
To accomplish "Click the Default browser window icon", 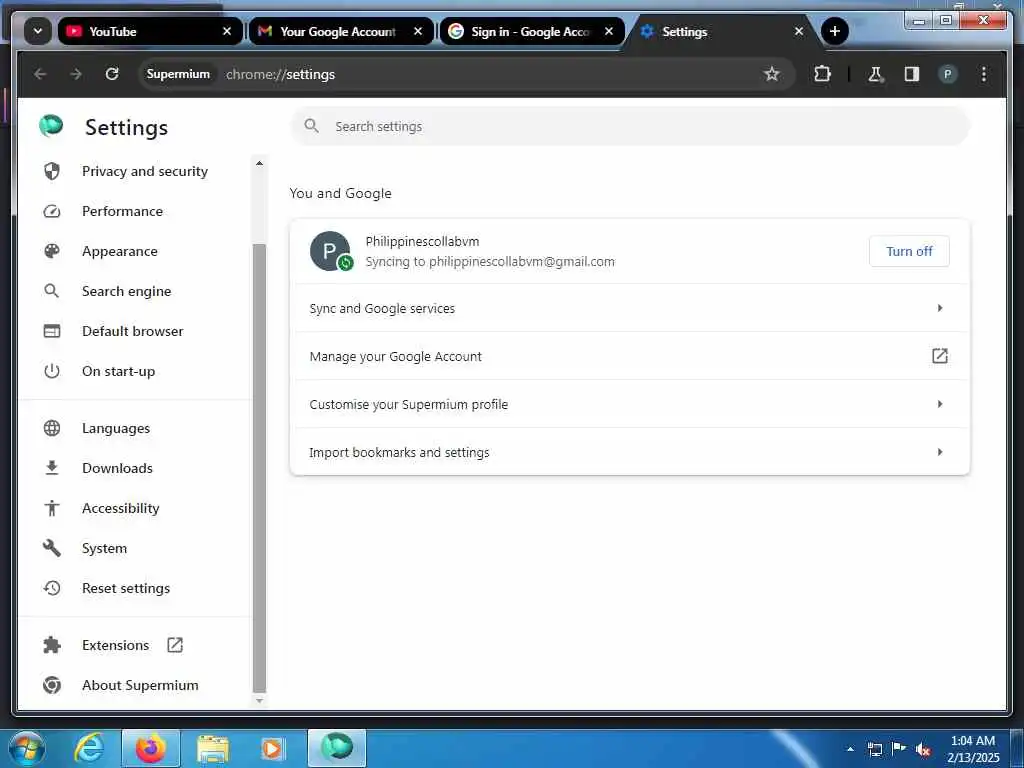I will click(x=52, y=331).
